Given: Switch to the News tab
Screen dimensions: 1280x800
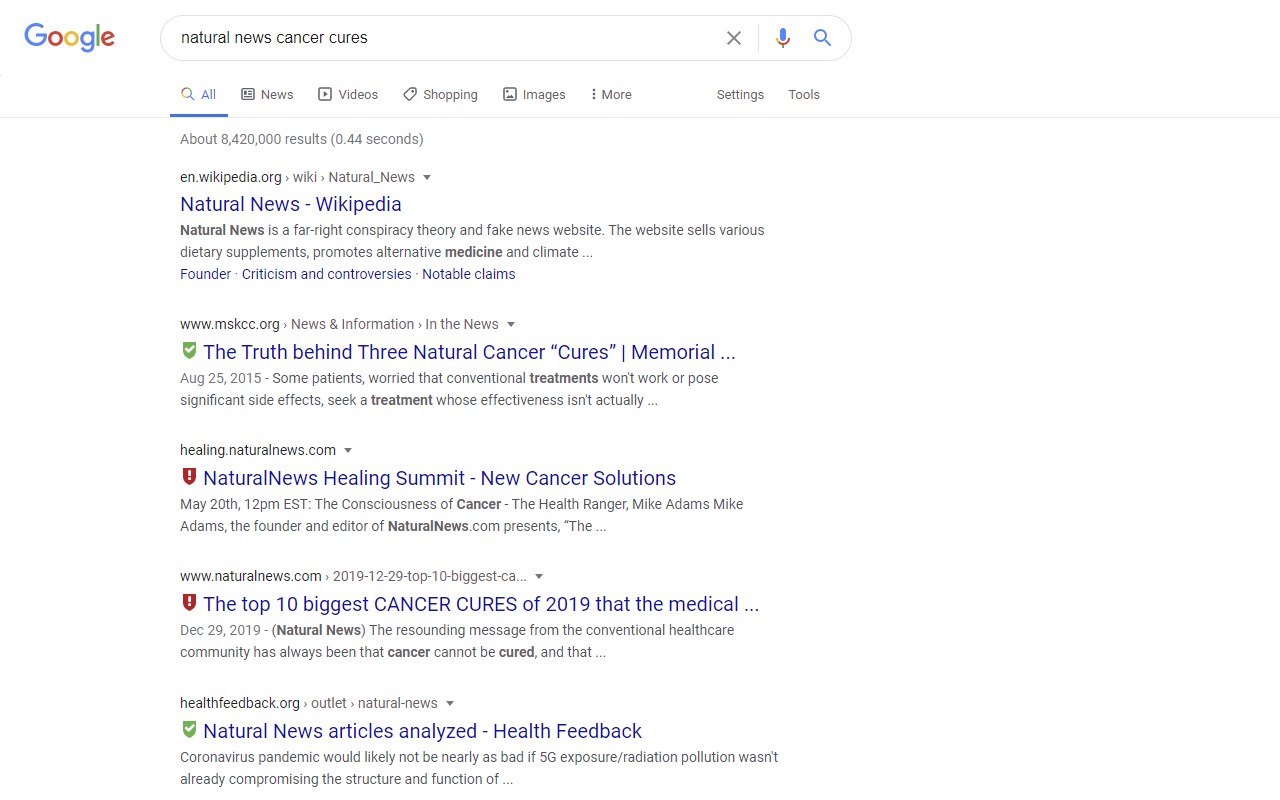Looking at the screenshot, I should tap(267, 94).
